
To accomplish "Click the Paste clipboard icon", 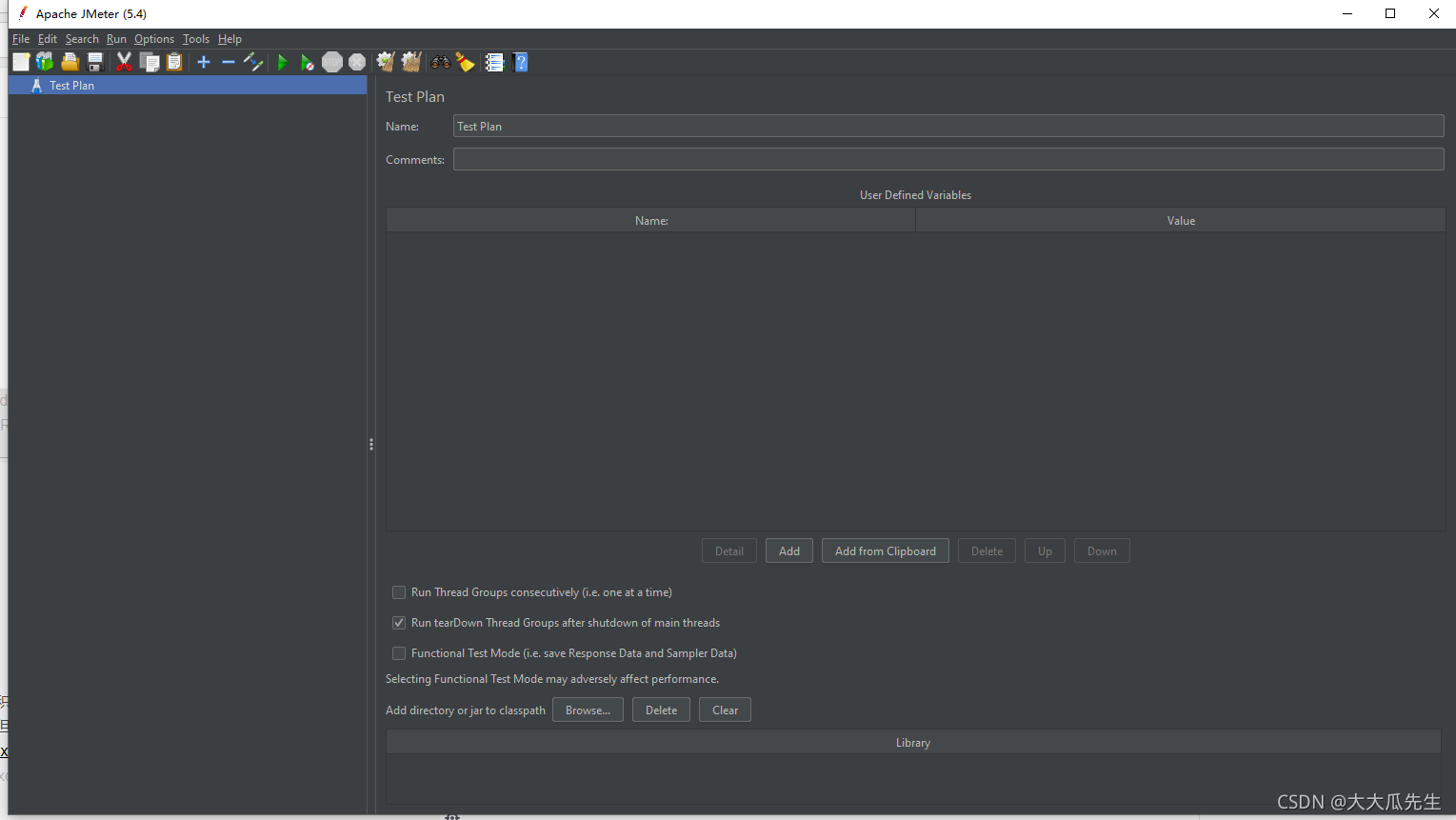I will pyautogui.click(x=174, y=62).
